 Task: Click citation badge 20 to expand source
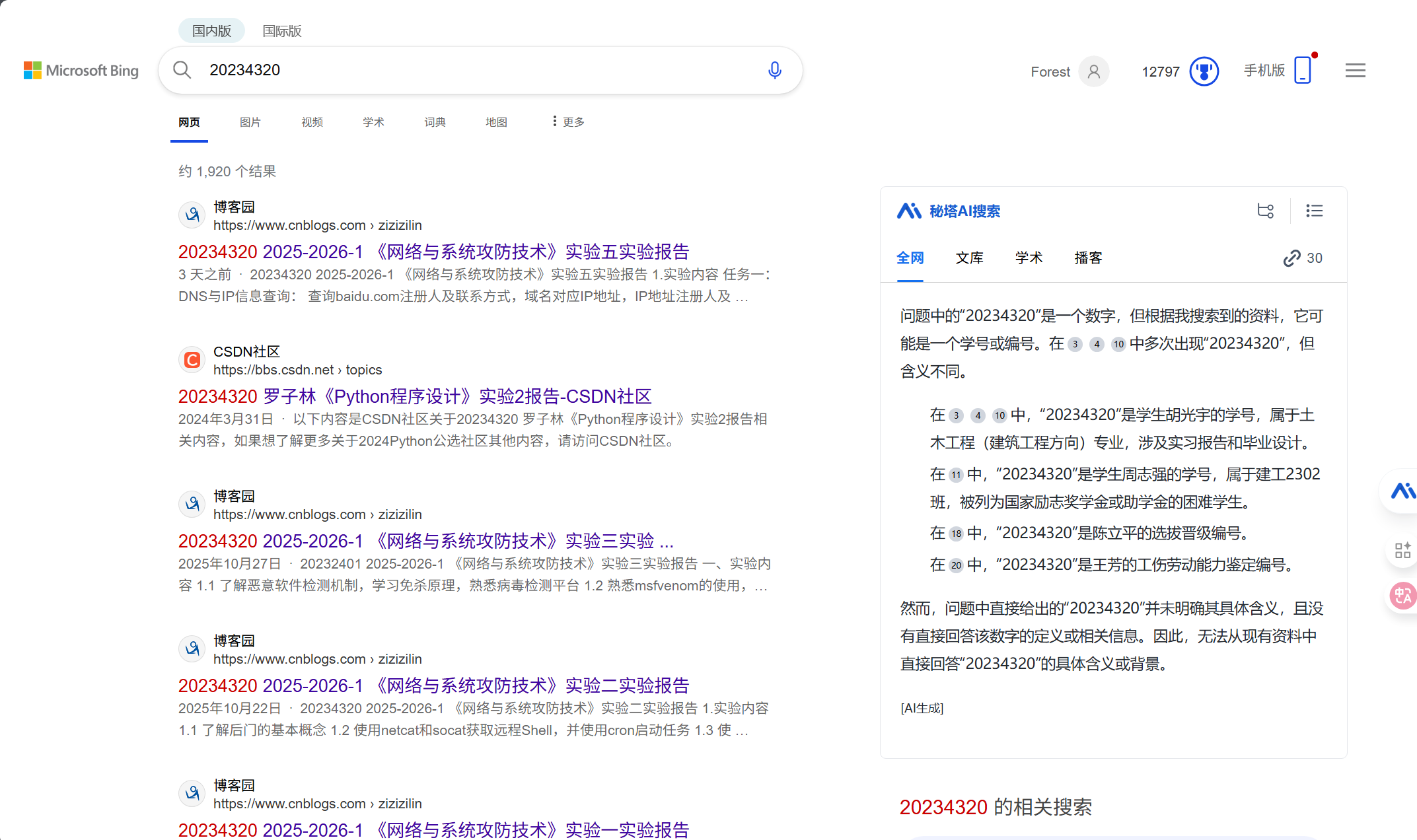(955, 566)
